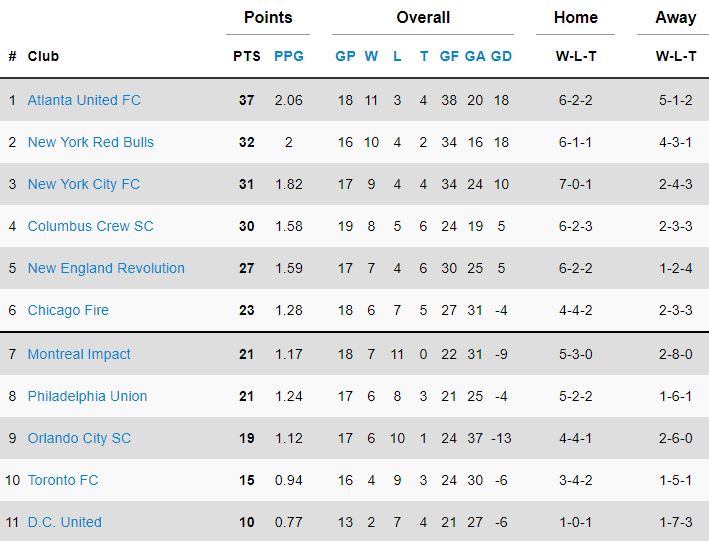Image resolution: width=709 pixels, height=541 pixels.
Task: Click the L column header
Action: tap(397, 56)
